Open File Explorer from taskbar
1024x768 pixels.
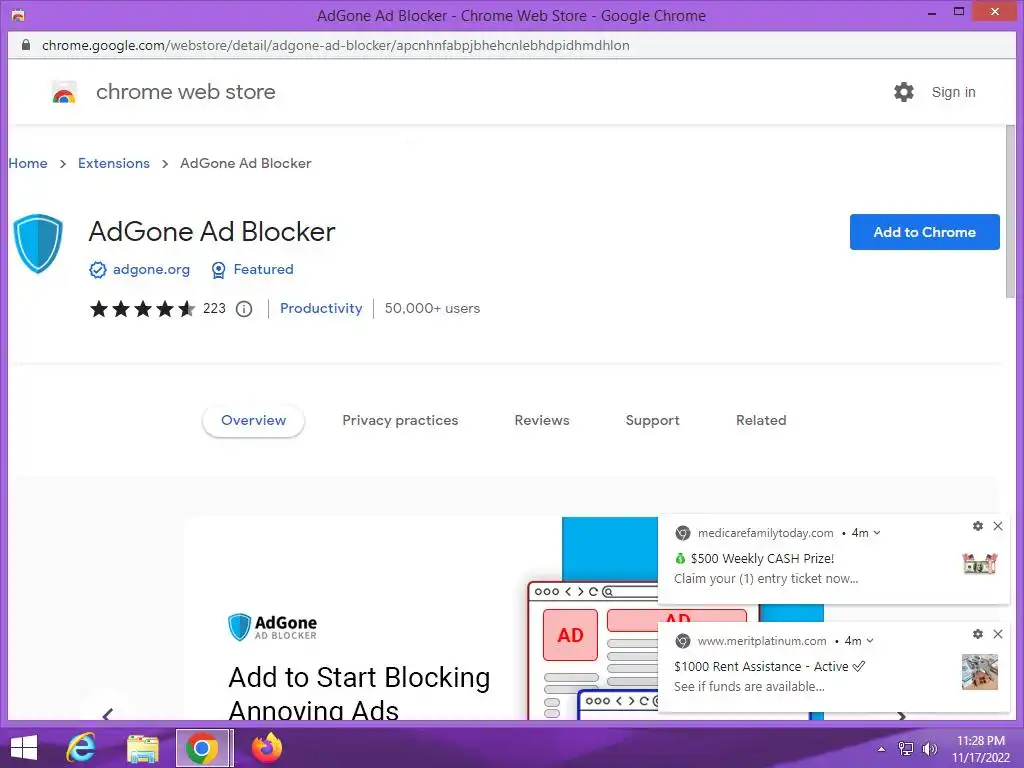142,748
